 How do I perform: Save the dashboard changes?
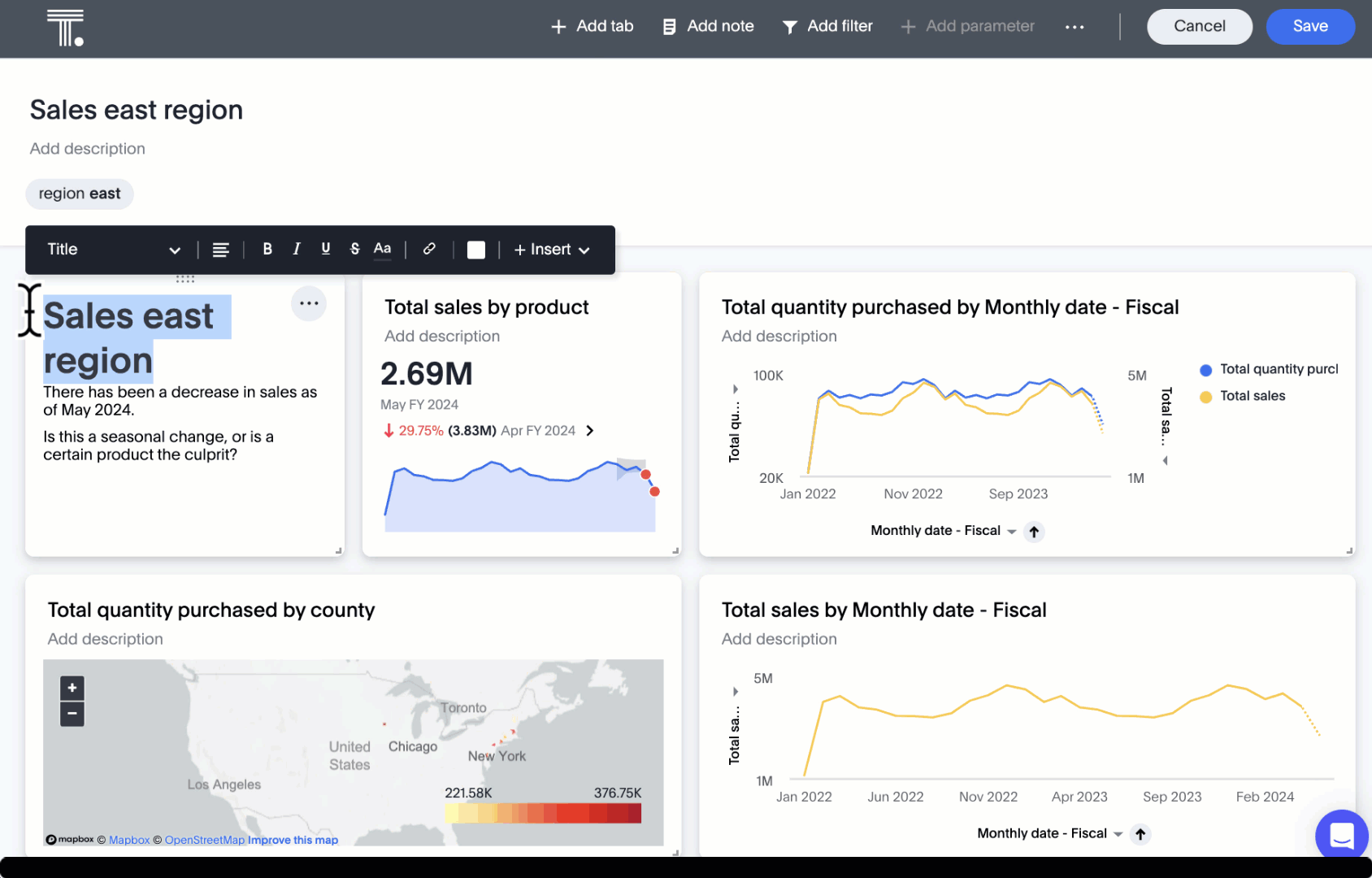1310,26
